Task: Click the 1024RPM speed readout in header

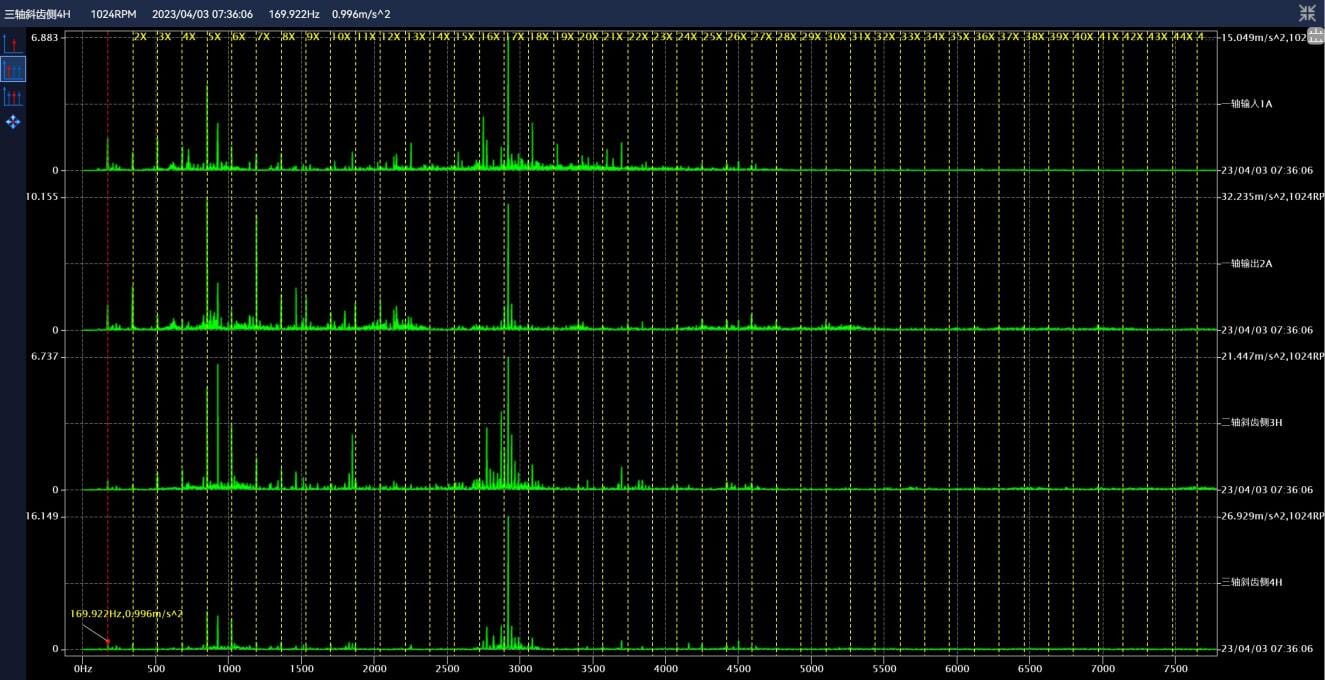Action: 113,14
